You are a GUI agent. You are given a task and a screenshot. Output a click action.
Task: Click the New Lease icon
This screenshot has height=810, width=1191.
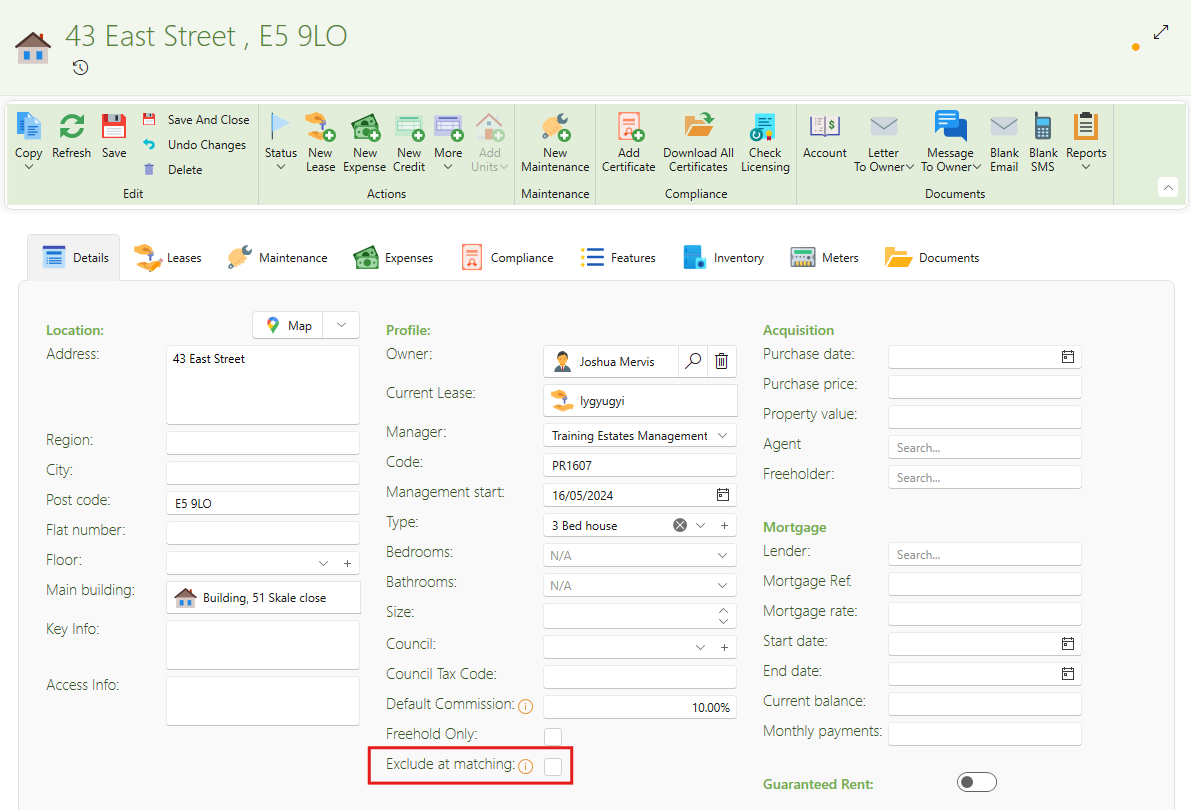320,127
